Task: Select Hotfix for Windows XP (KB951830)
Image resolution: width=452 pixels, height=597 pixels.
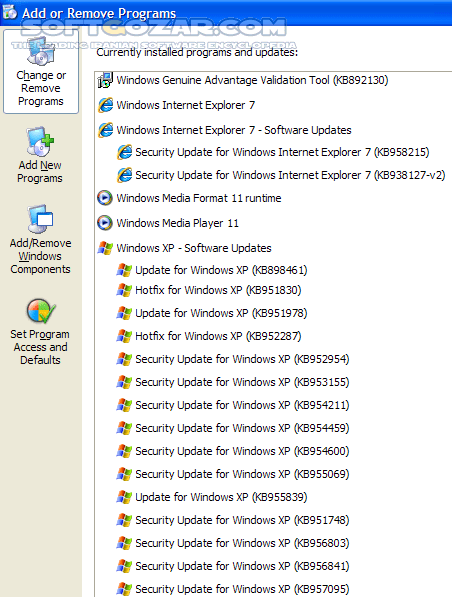Action: click(218, 290)
